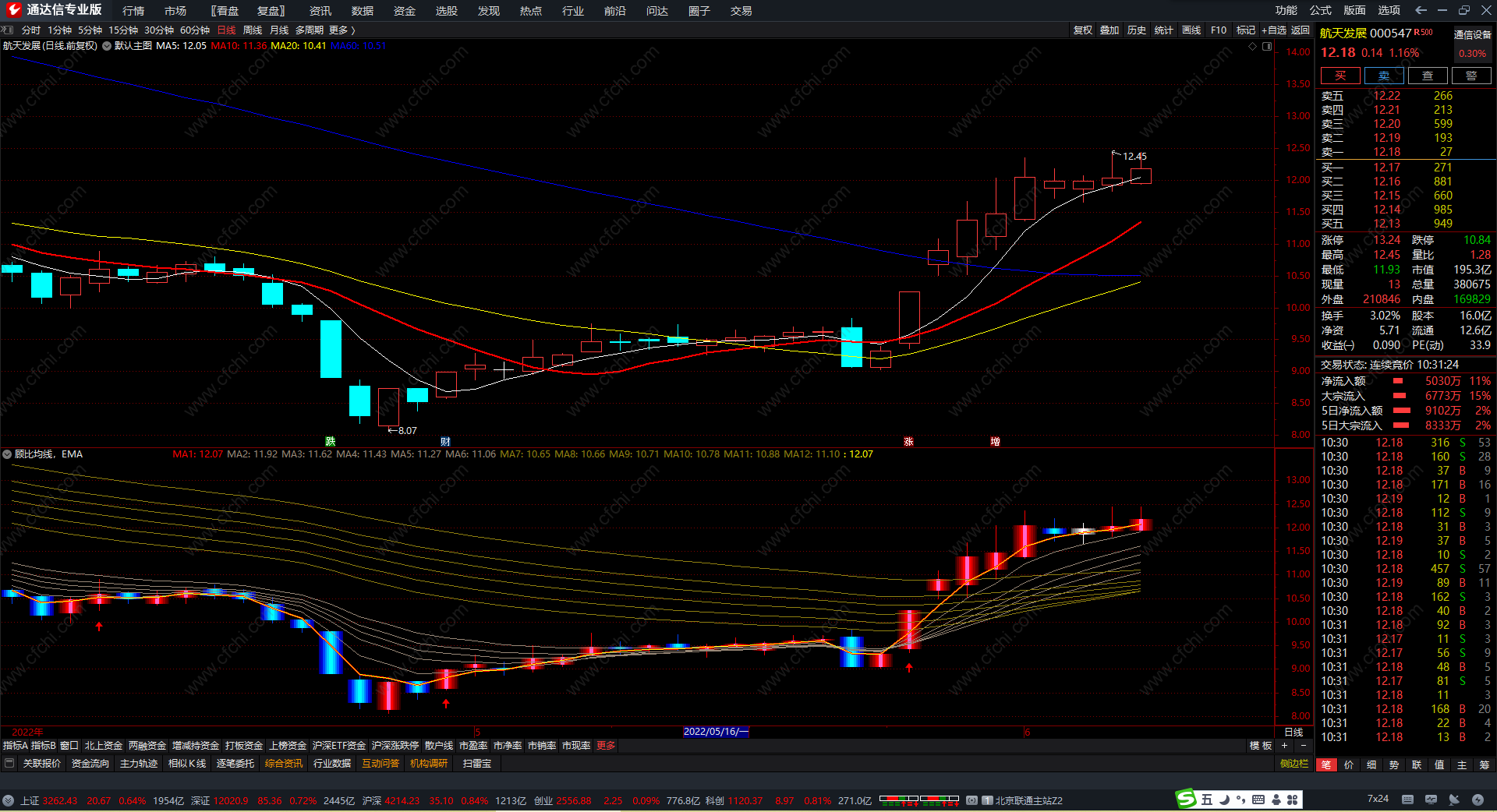Viewport: 1497px width, 812px height.
Task: Open the 资金流向 bottom tab
Action: [90, 764]
